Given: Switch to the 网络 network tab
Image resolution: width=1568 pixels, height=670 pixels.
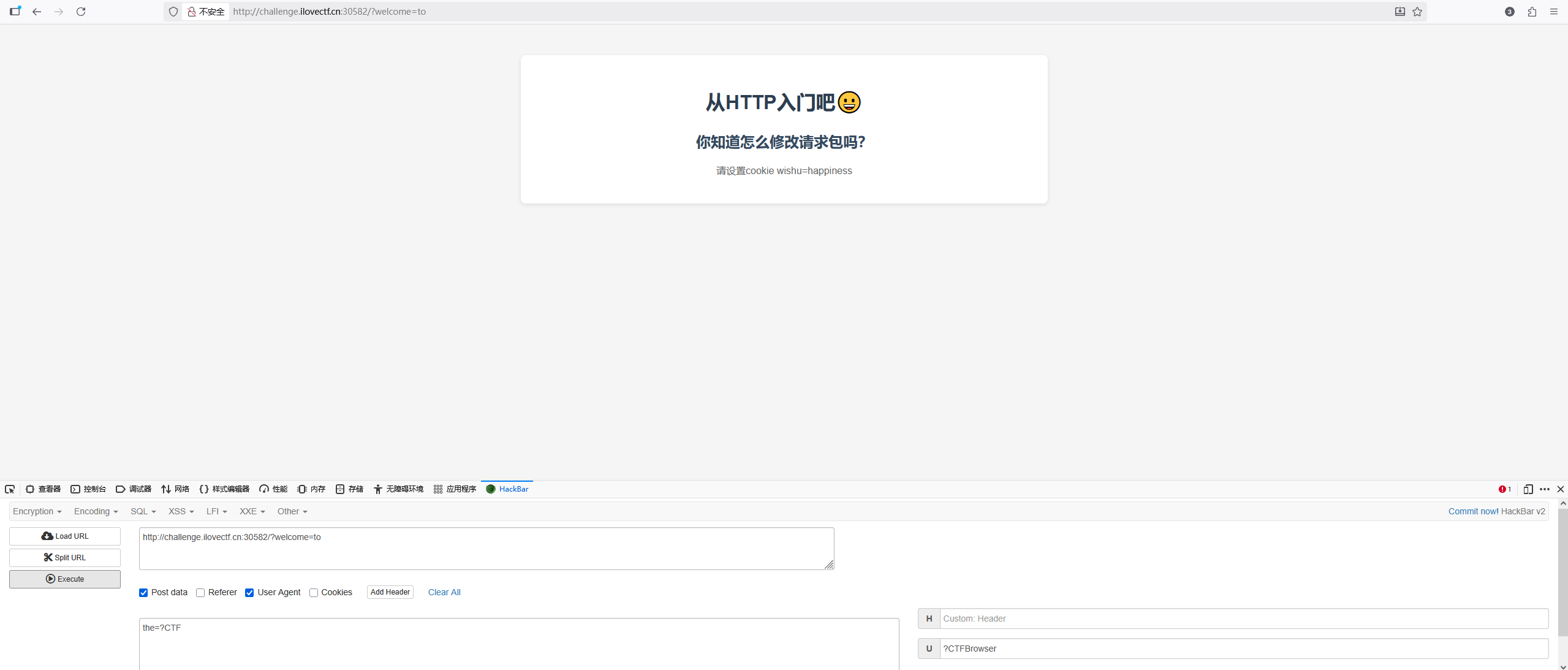Looking at the screenshot, I should [175, 489].
